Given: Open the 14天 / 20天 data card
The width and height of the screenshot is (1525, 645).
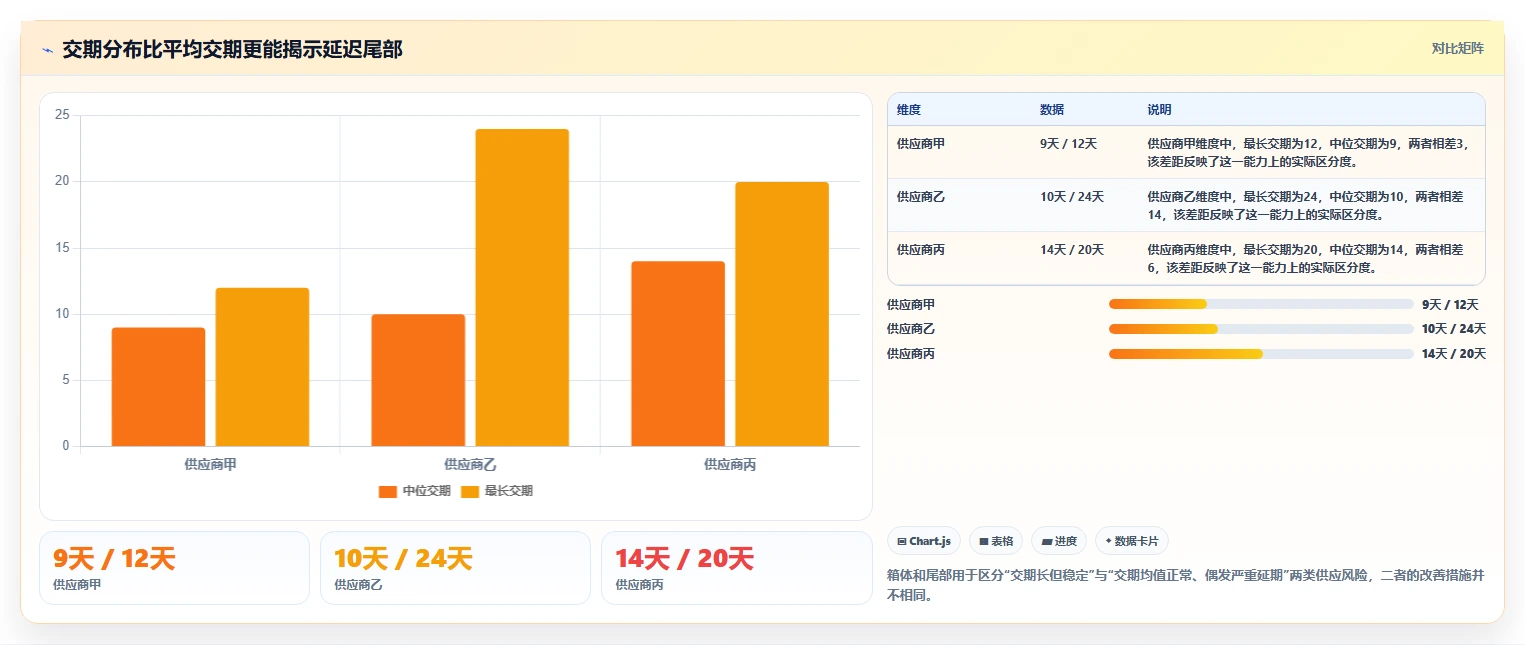Looking at the screenshot, I should [736, 568].
